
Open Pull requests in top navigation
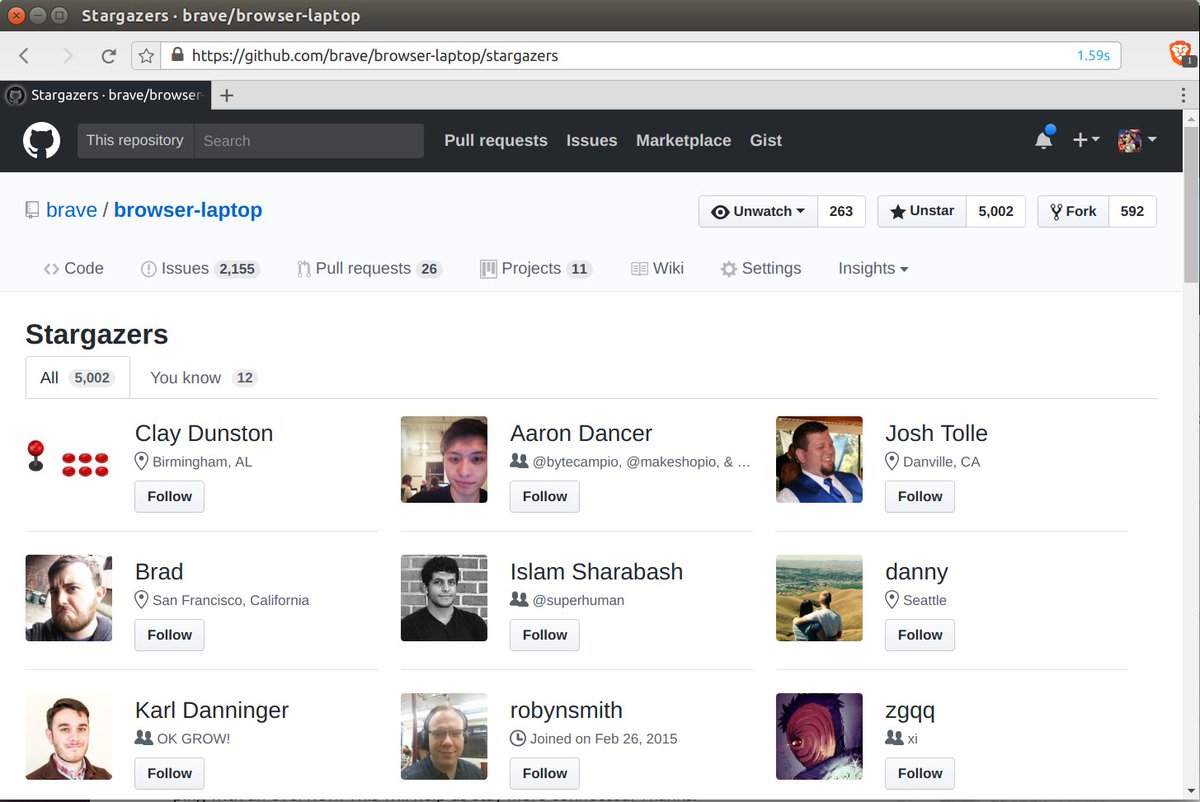(496, 141)
